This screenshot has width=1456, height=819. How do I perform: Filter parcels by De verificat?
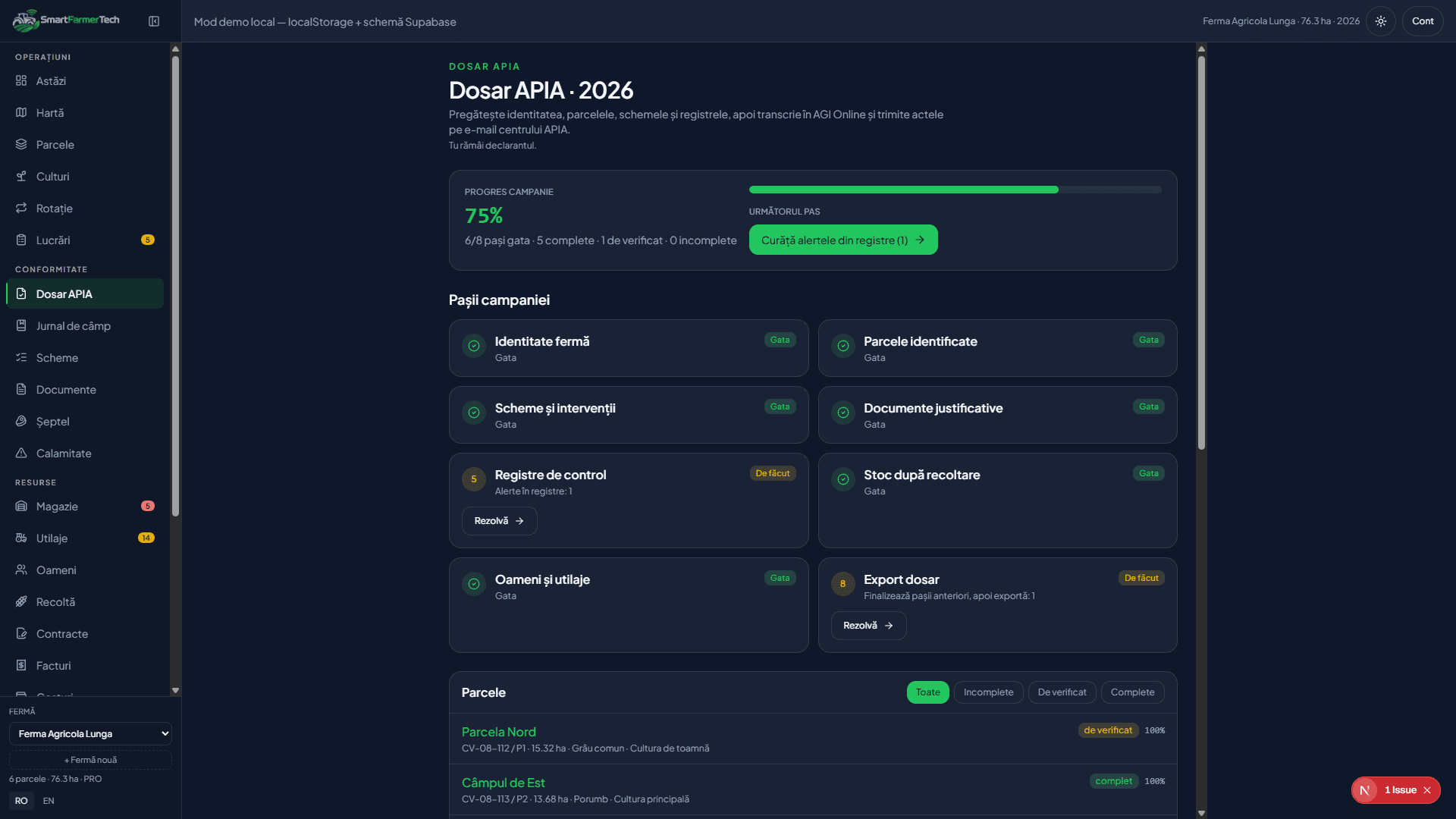coord(1062,692)
